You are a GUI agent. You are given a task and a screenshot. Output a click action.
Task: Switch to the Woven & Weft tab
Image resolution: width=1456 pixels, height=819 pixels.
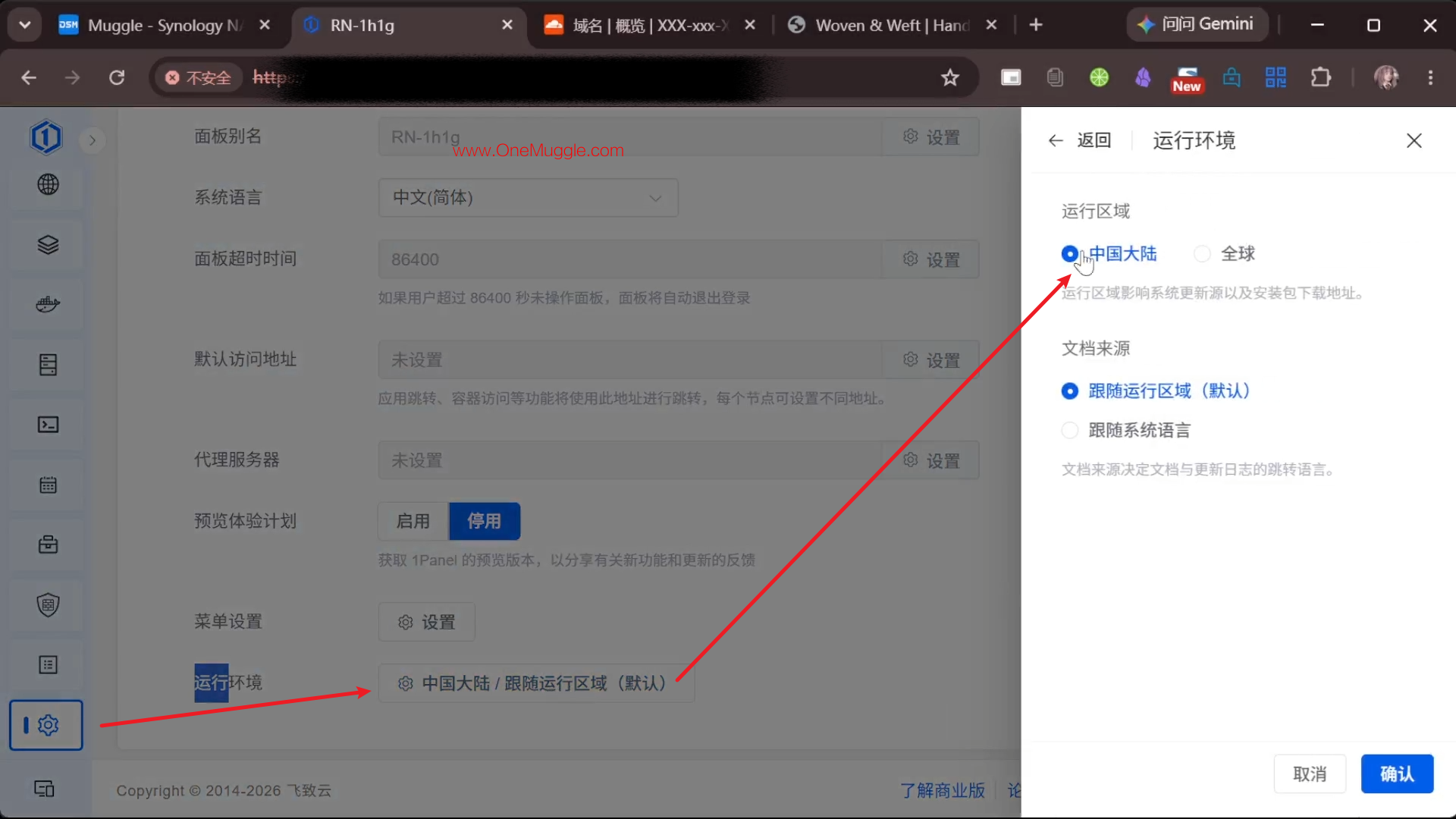point(892,25)
